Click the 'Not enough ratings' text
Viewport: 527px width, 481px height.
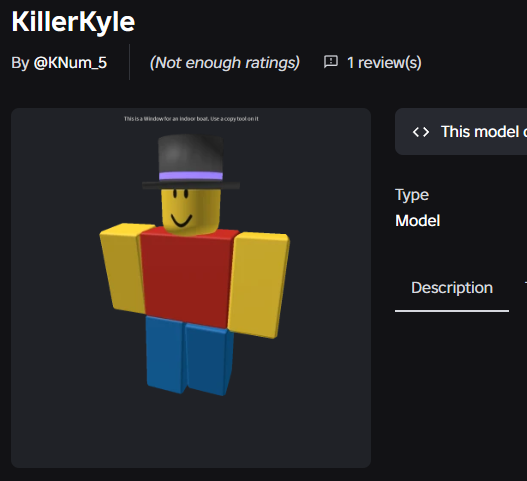225,63
